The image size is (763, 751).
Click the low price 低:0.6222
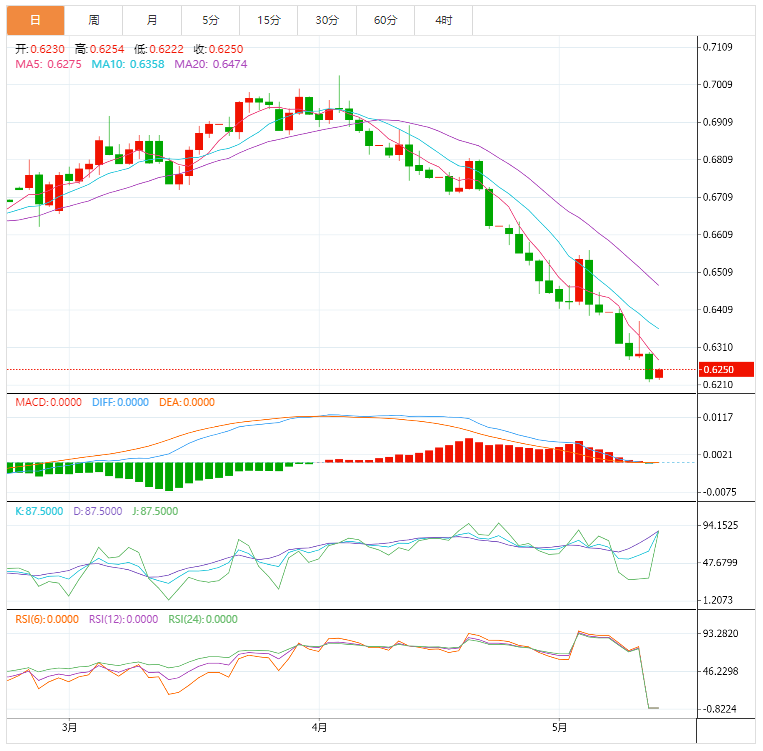point(159,49)
